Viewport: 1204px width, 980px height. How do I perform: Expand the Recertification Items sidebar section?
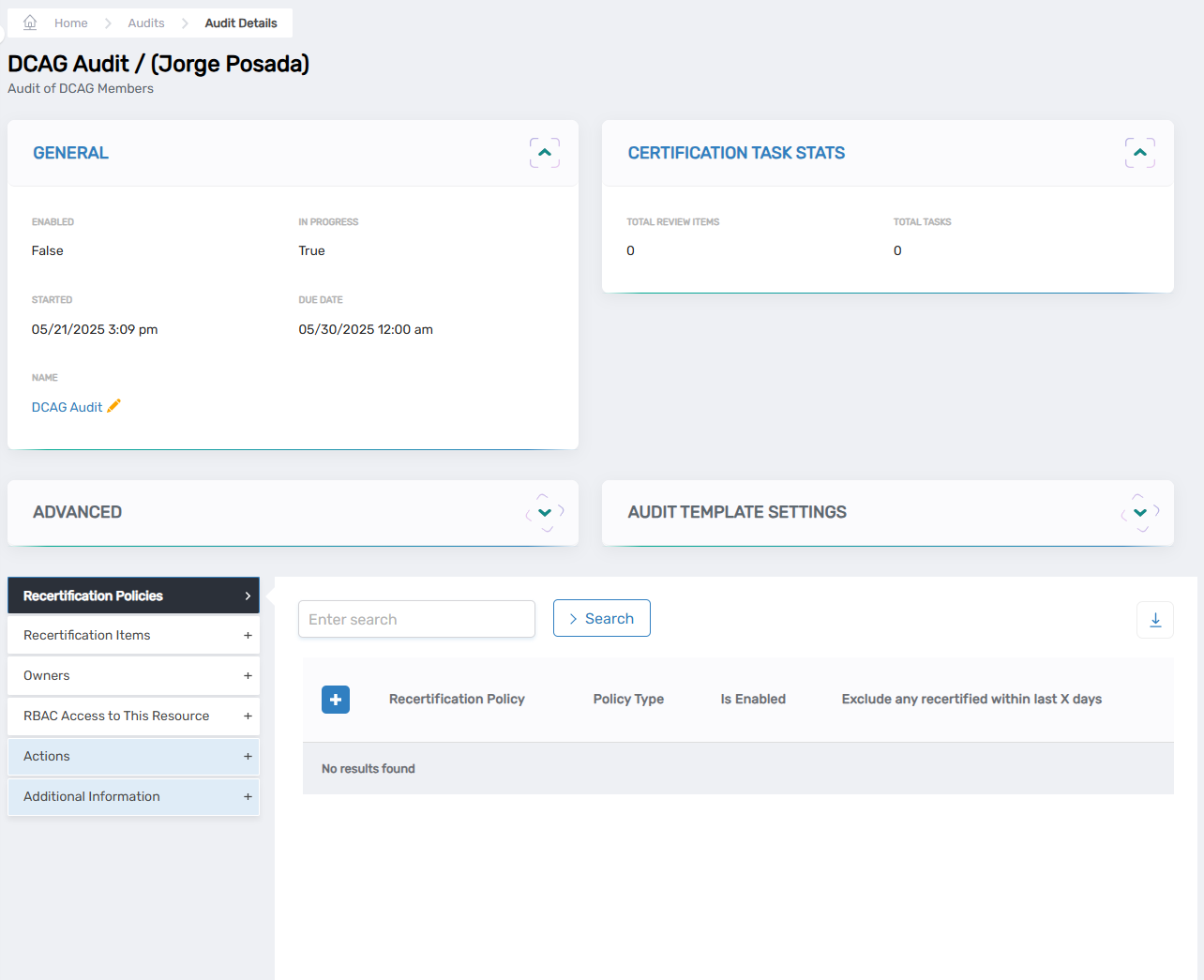[248, 635]
